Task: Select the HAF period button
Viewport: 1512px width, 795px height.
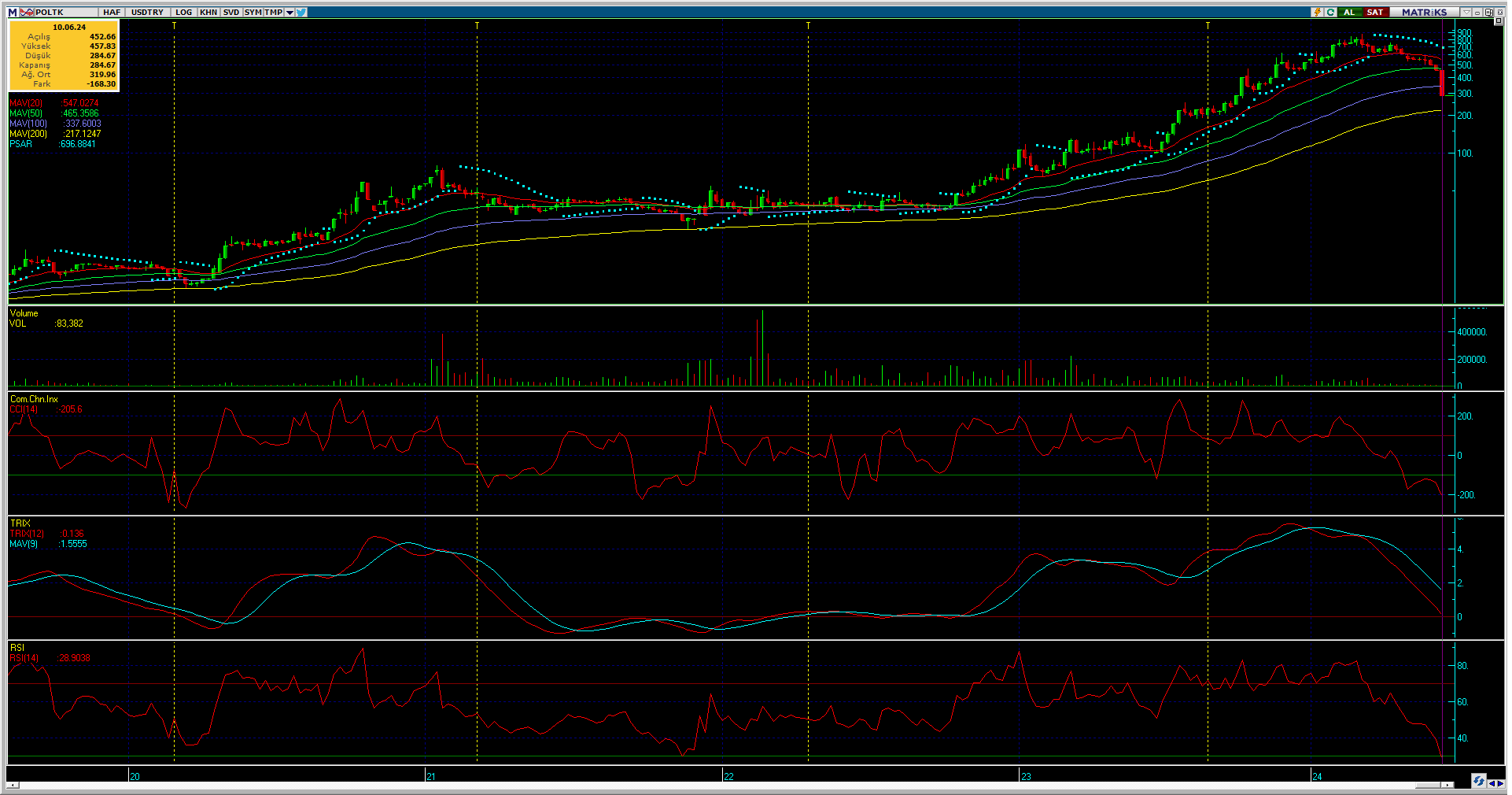Action: [112, 13]
